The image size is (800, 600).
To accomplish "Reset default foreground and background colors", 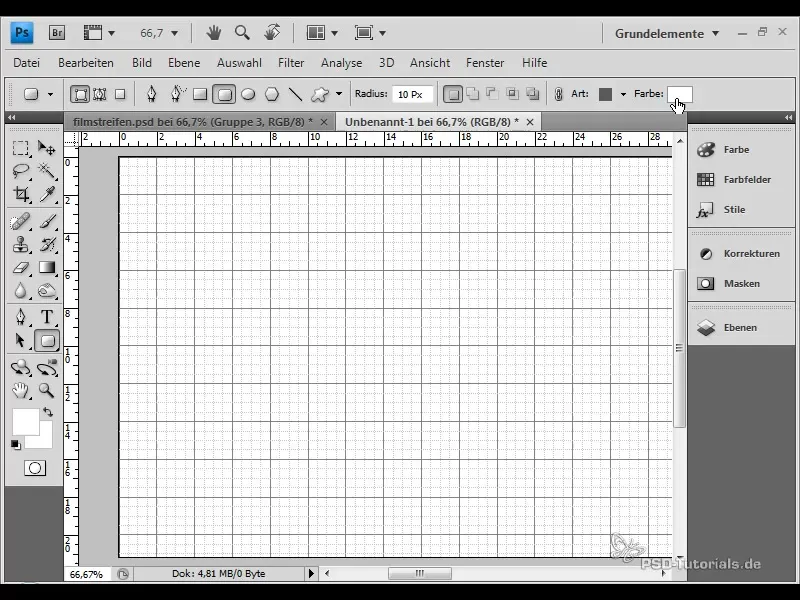I will [x=16, y=445].
